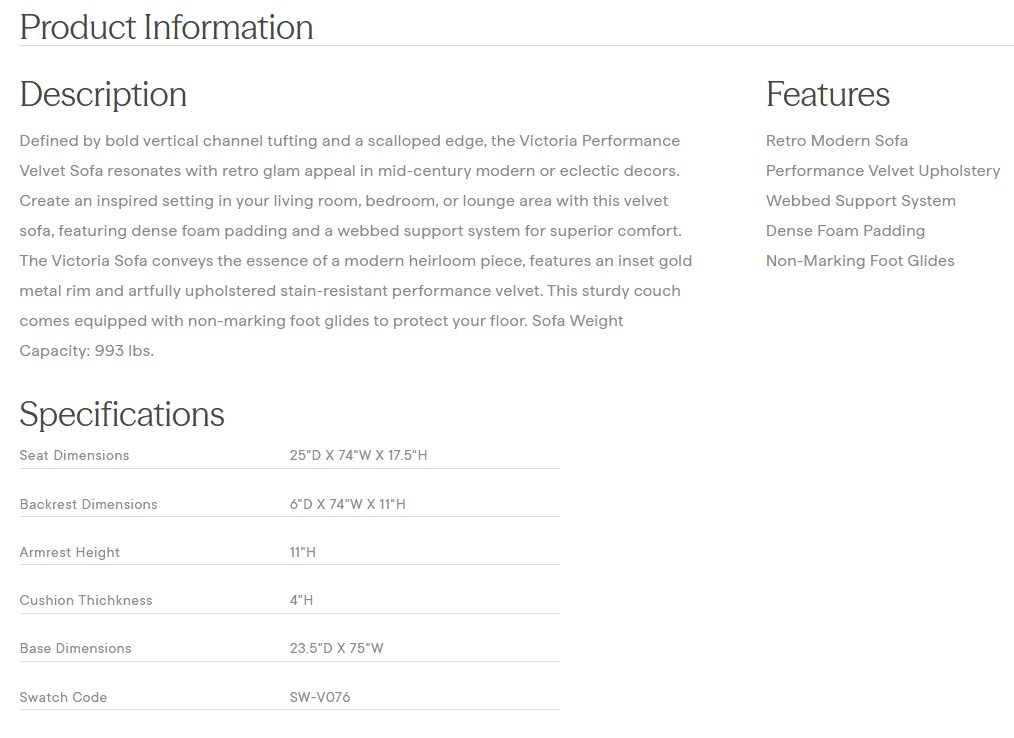
Task: Click the cushion thickness value 4"H
Action: click(301, 600)
